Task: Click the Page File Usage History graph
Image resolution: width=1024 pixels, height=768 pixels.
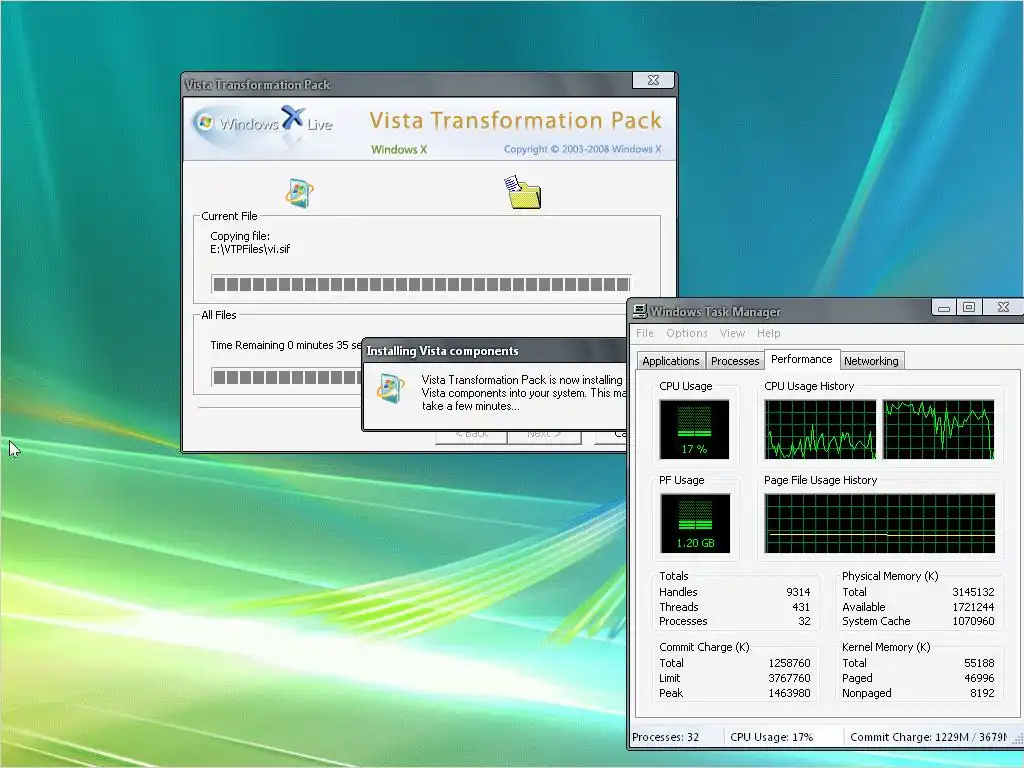Action: tap(880, 523)
